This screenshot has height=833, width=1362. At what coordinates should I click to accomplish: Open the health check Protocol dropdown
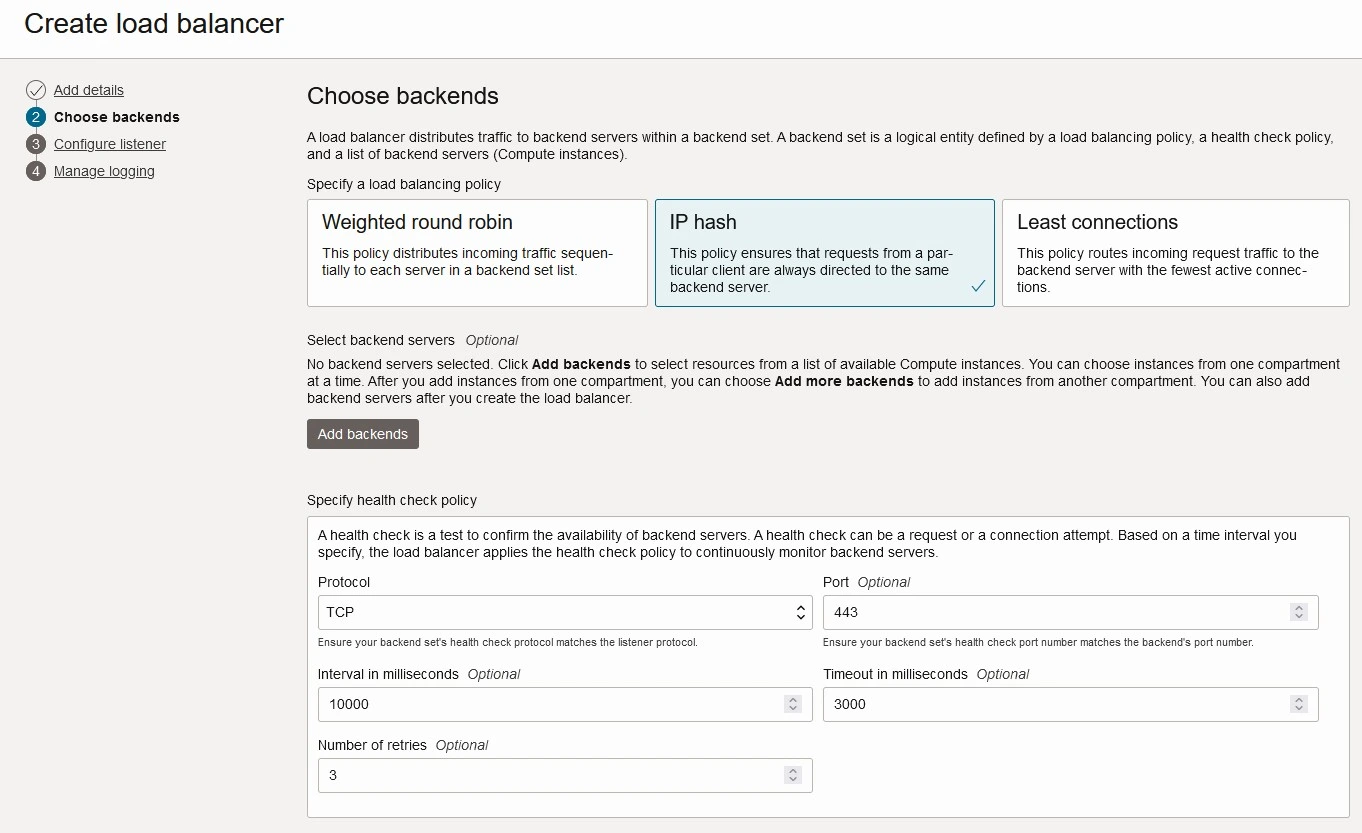[x=564, y=613]
